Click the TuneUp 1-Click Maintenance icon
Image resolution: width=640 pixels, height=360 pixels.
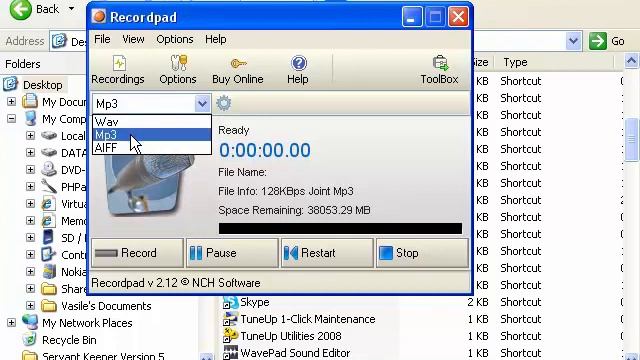[230, 319]
